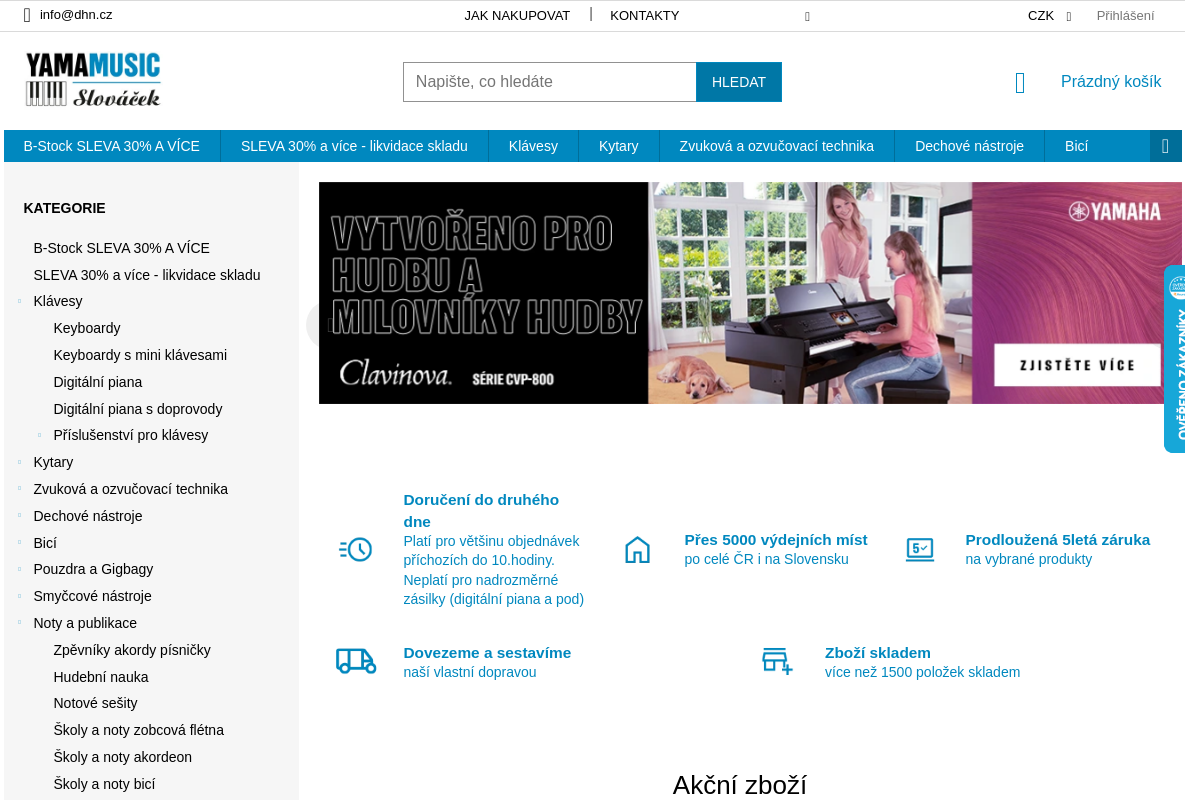Open Školy a noty zobcová flétna
The height and width of the screenshot is (800, 1200).
coord(139,730)
